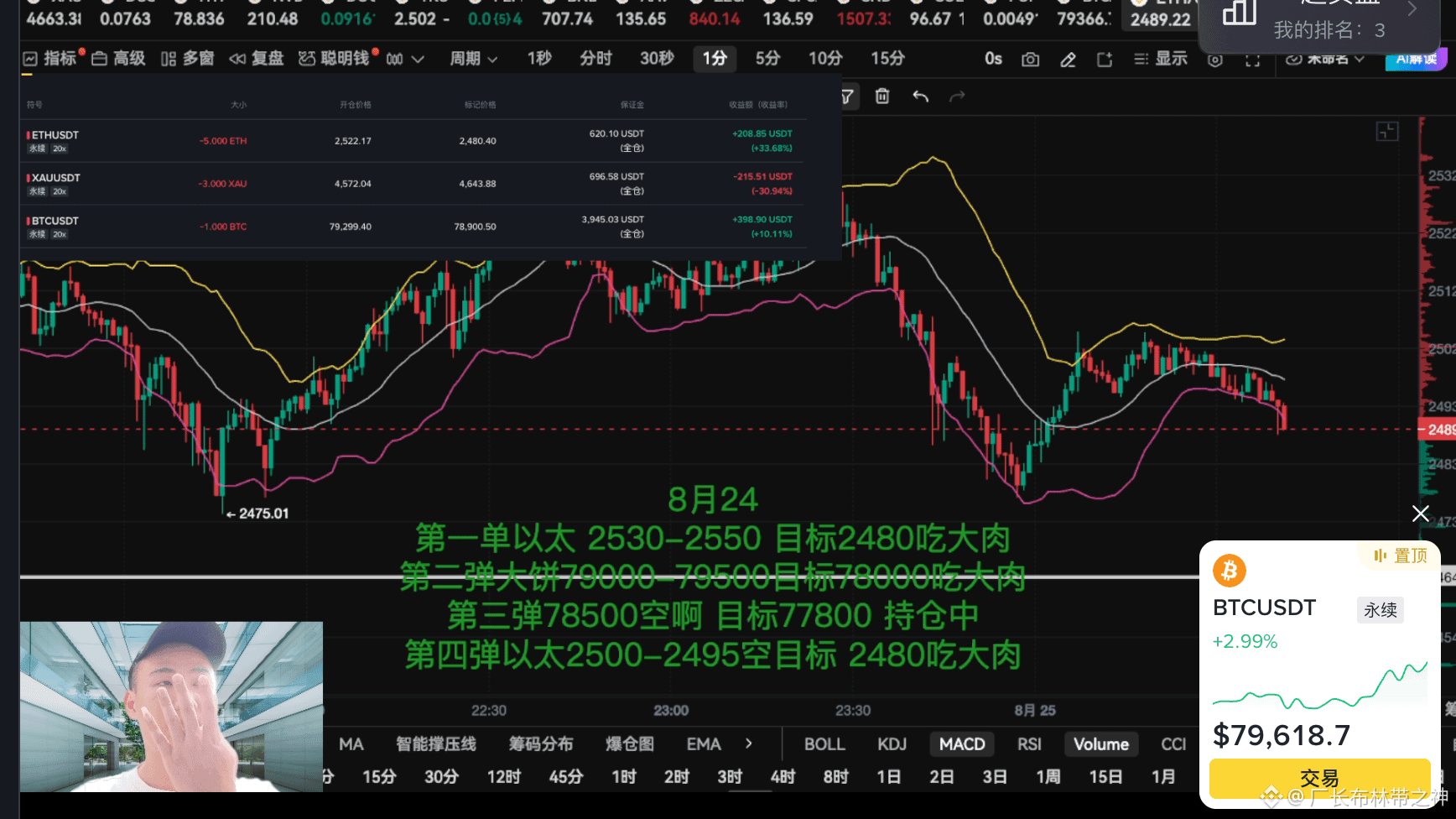Click the AI解读 button
This screenshot has width=1456, height=819.
coord(1417,60)
